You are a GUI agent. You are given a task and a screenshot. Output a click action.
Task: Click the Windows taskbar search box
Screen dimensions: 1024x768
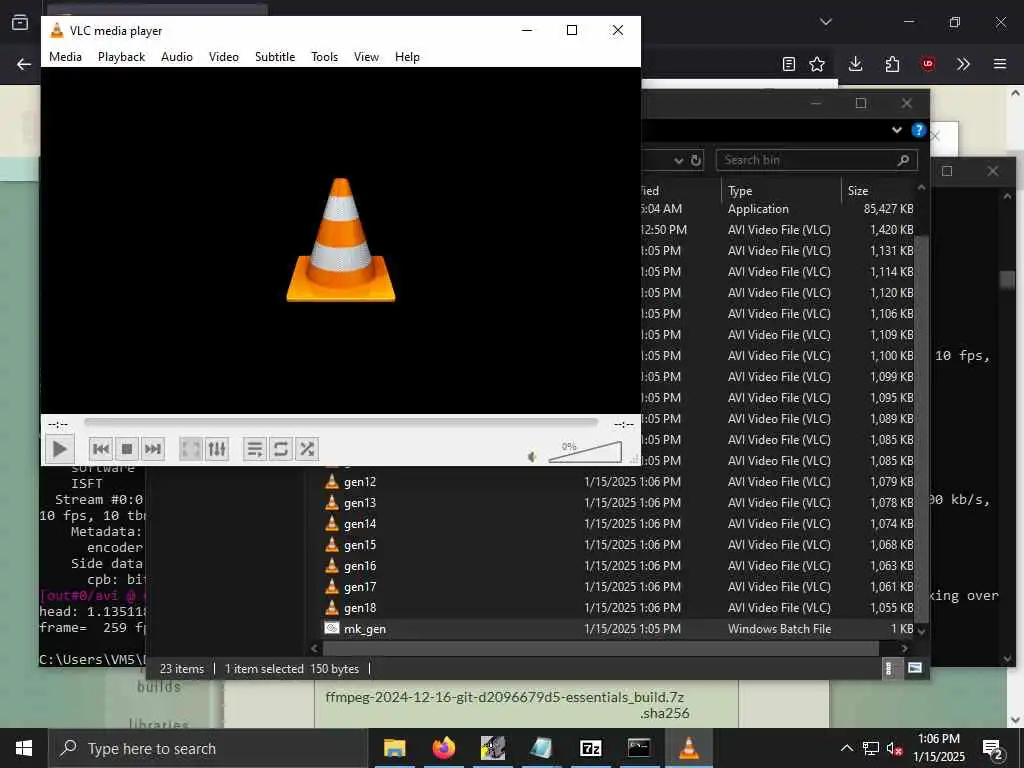[208, 748]
